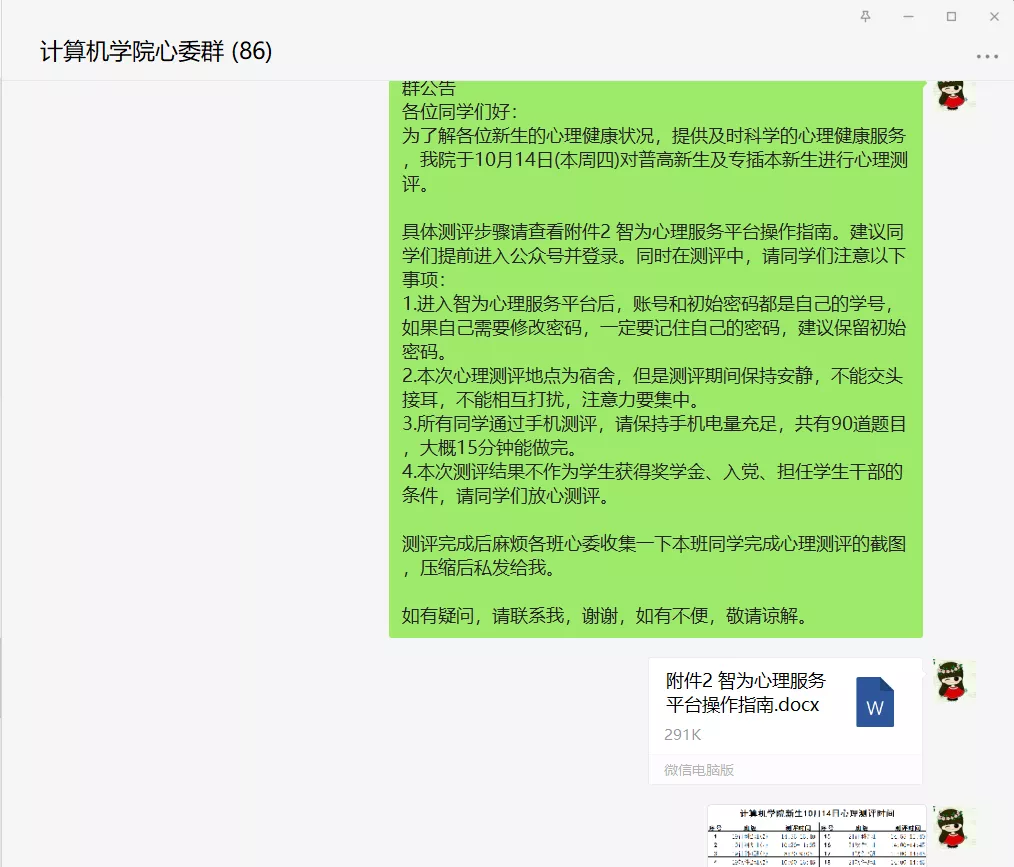Click sender avatar beside the docx file
The image size is (1014, 867).
tap(954, 680)
